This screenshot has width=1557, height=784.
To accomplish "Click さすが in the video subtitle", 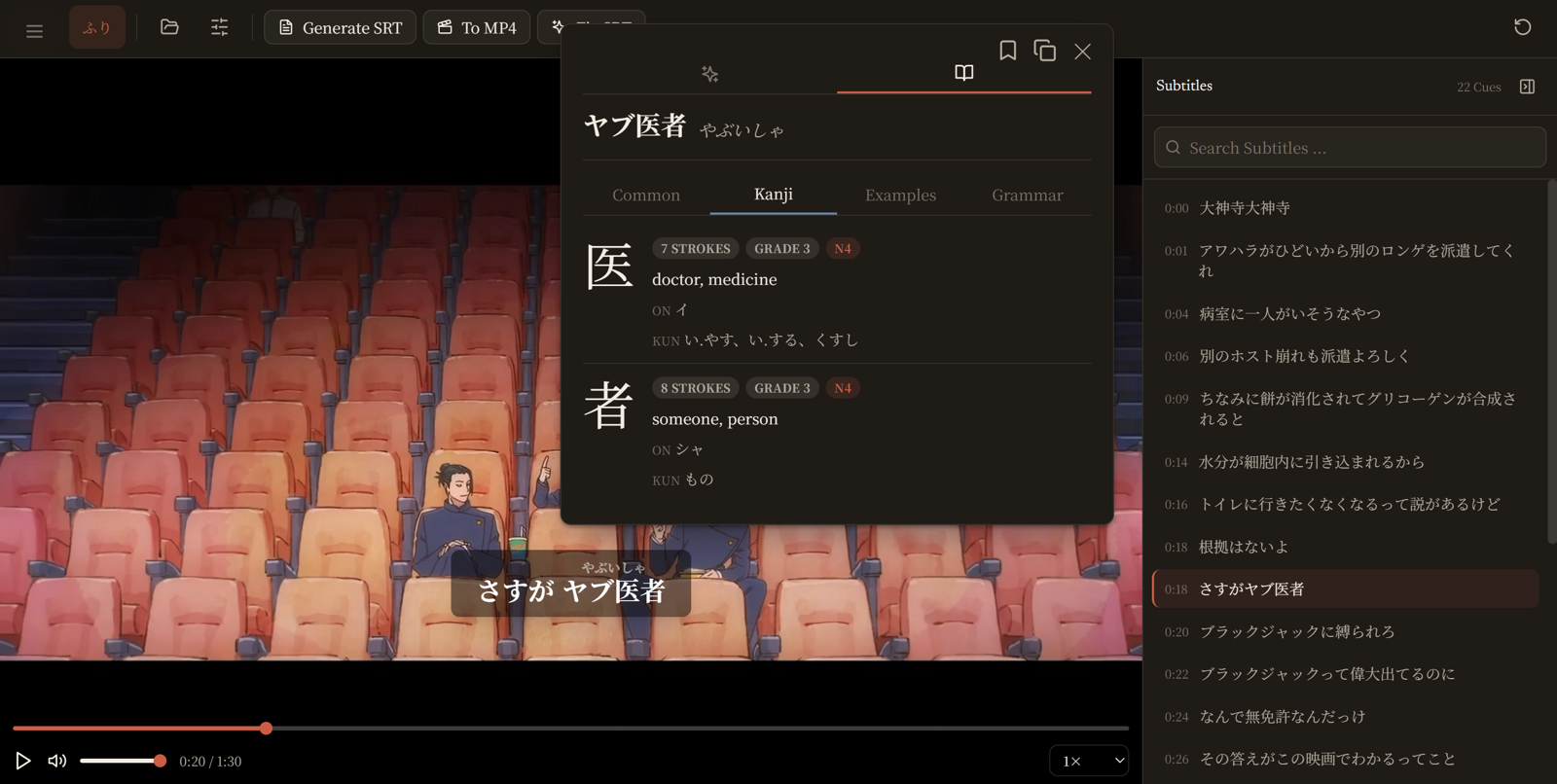I will [x=516, y=590].
